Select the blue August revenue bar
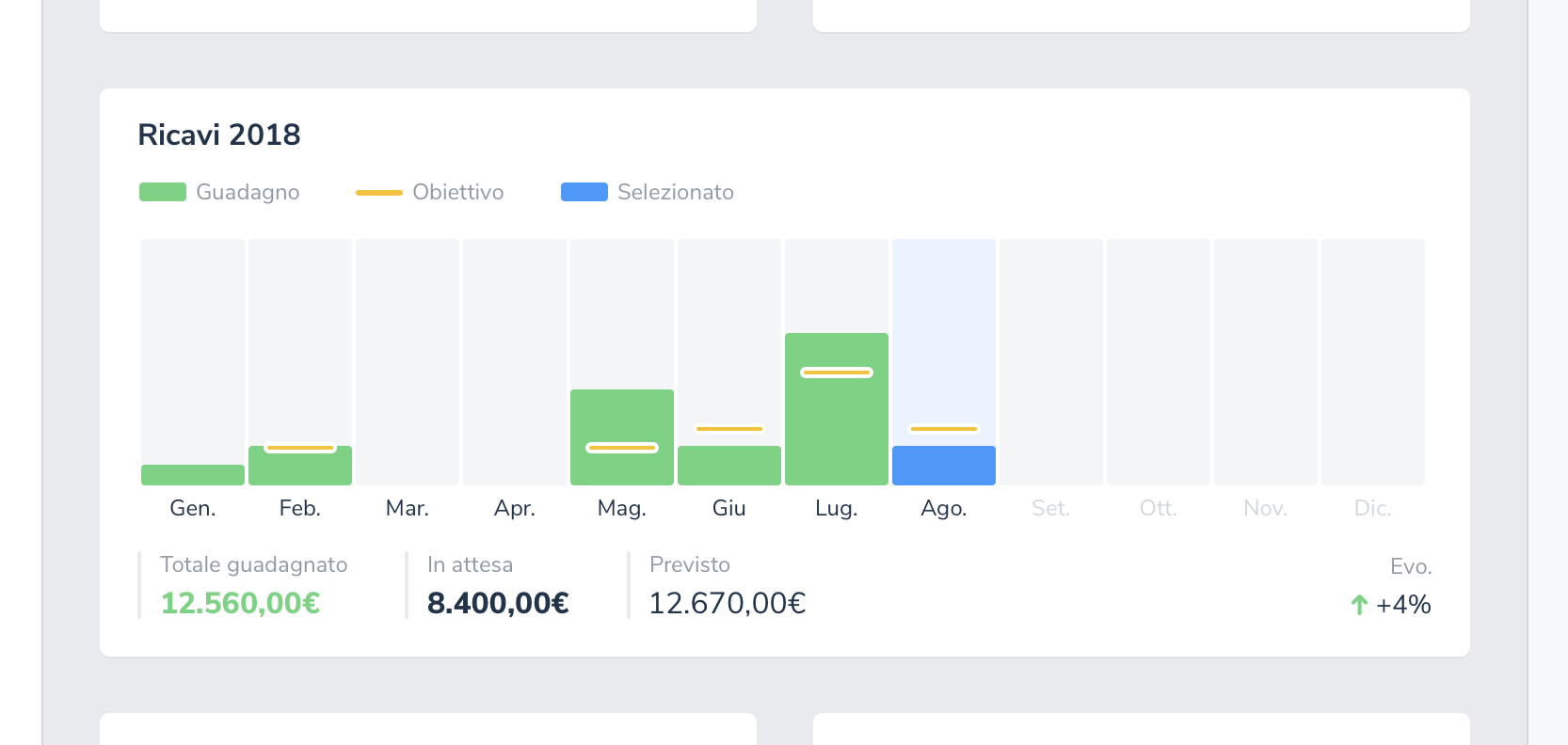1568x745 pixels. pyautogui.click(x=943, y=466)
